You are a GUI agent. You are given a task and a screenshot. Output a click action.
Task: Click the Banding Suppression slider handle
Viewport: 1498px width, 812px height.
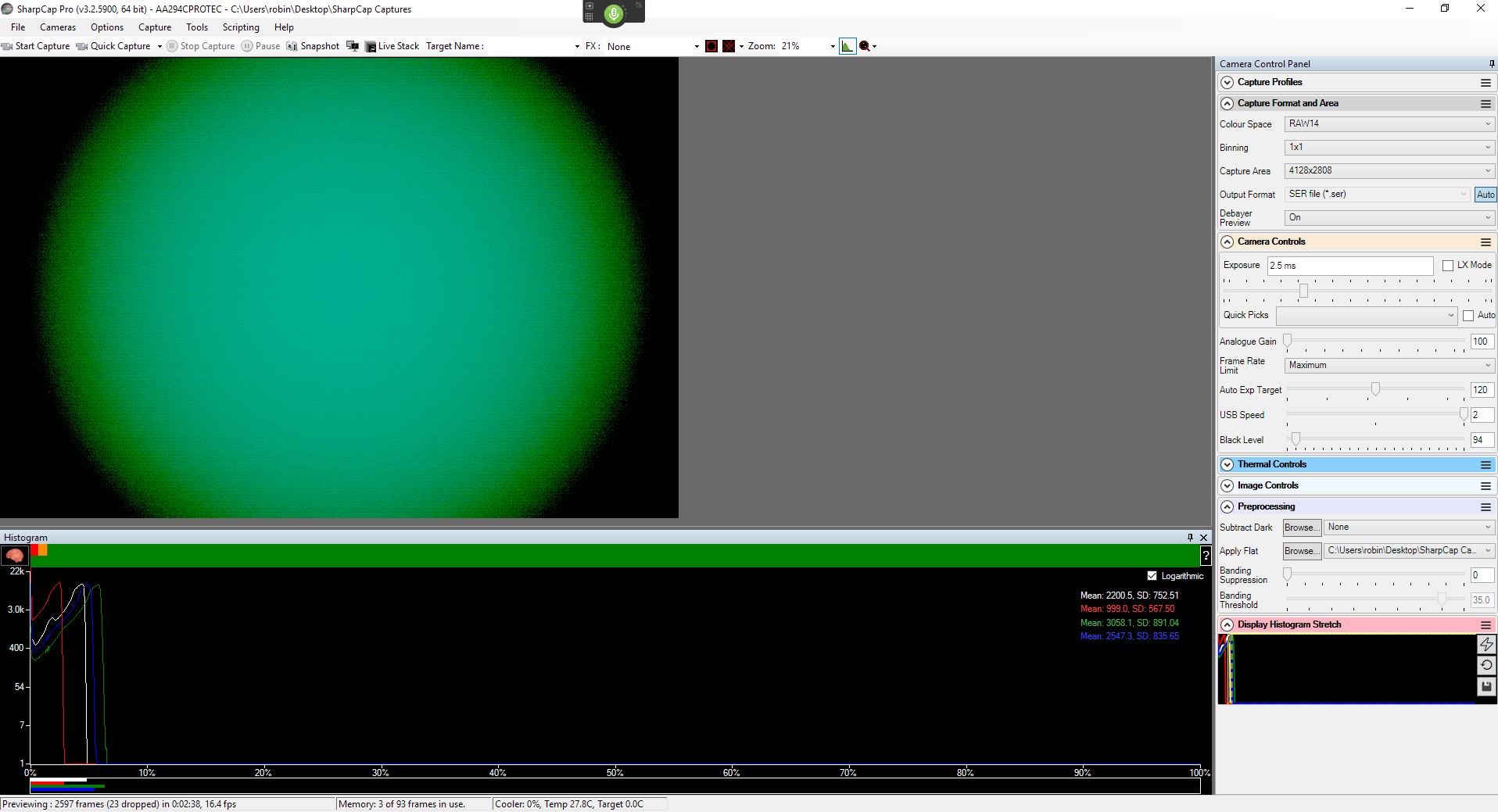click(1288, 574)
